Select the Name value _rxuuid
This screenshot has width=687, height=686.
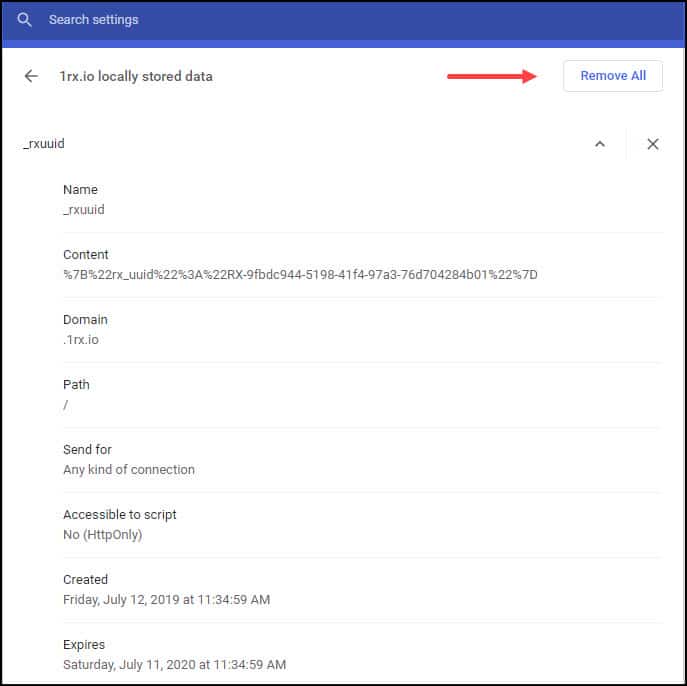(84, 210)
